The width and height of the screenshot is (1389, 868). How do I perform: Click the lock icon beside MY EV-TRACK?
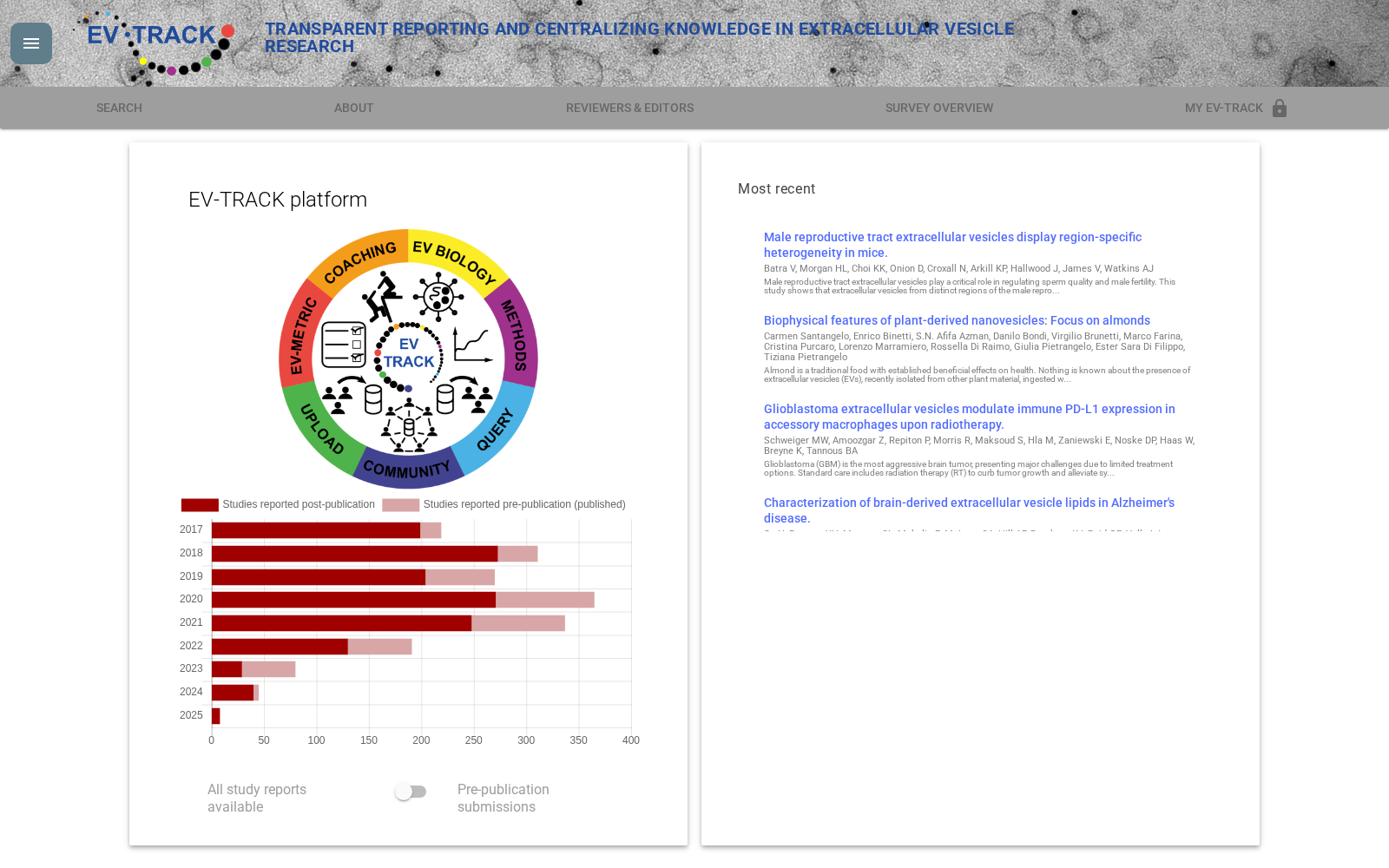pyautogui.click(x=1280, y=108)
